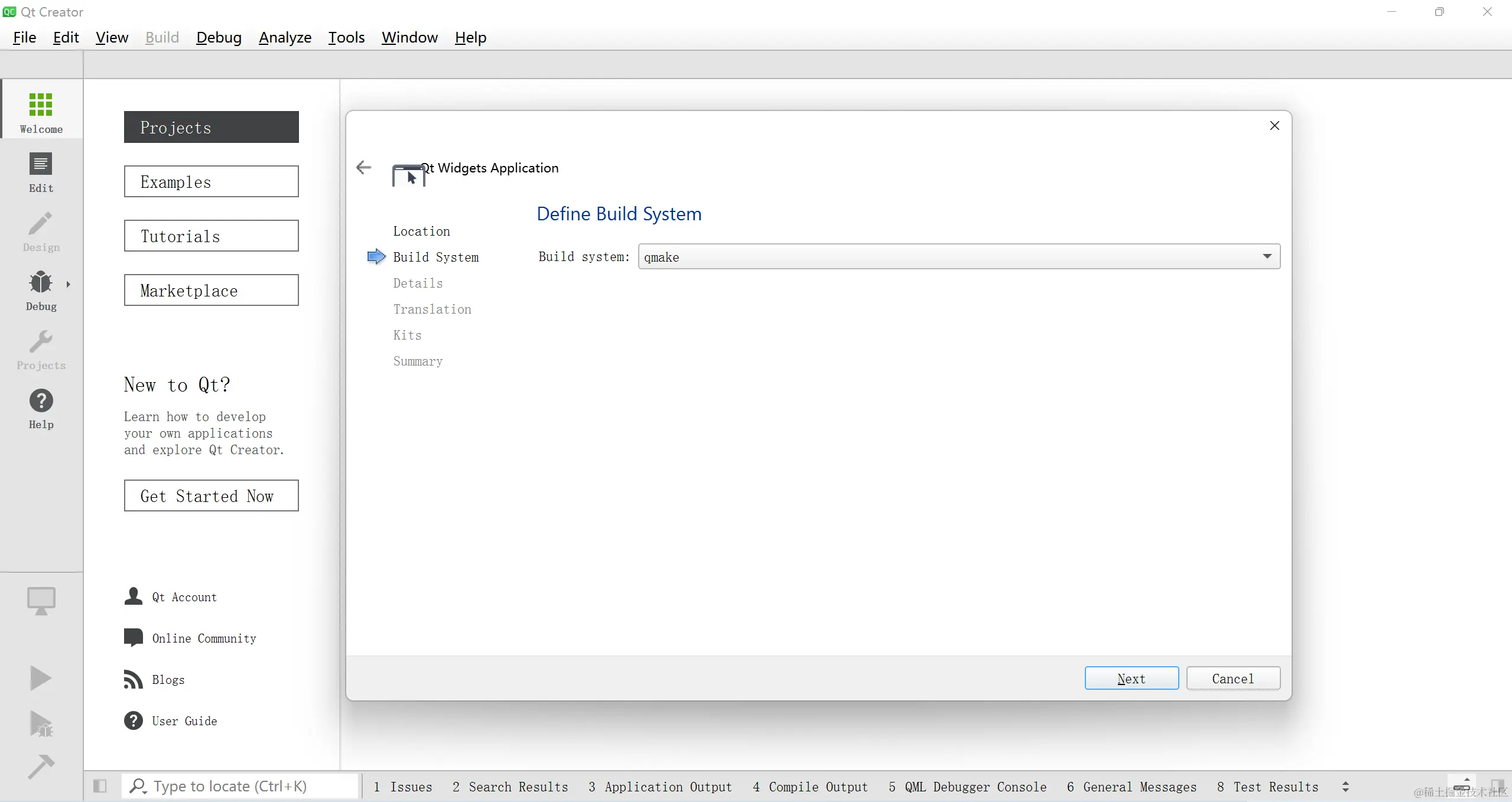Click the Build hammer icon
The image size is (1512, 802).
(41, 767)
